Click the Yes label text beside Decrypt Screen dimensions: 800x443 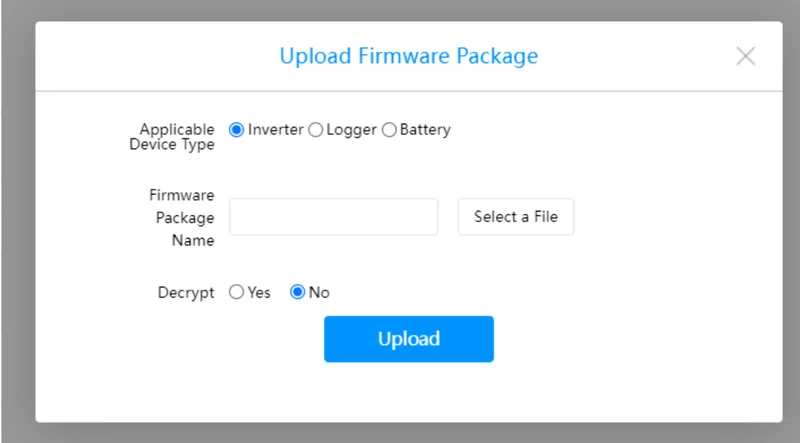coord(259,293)
